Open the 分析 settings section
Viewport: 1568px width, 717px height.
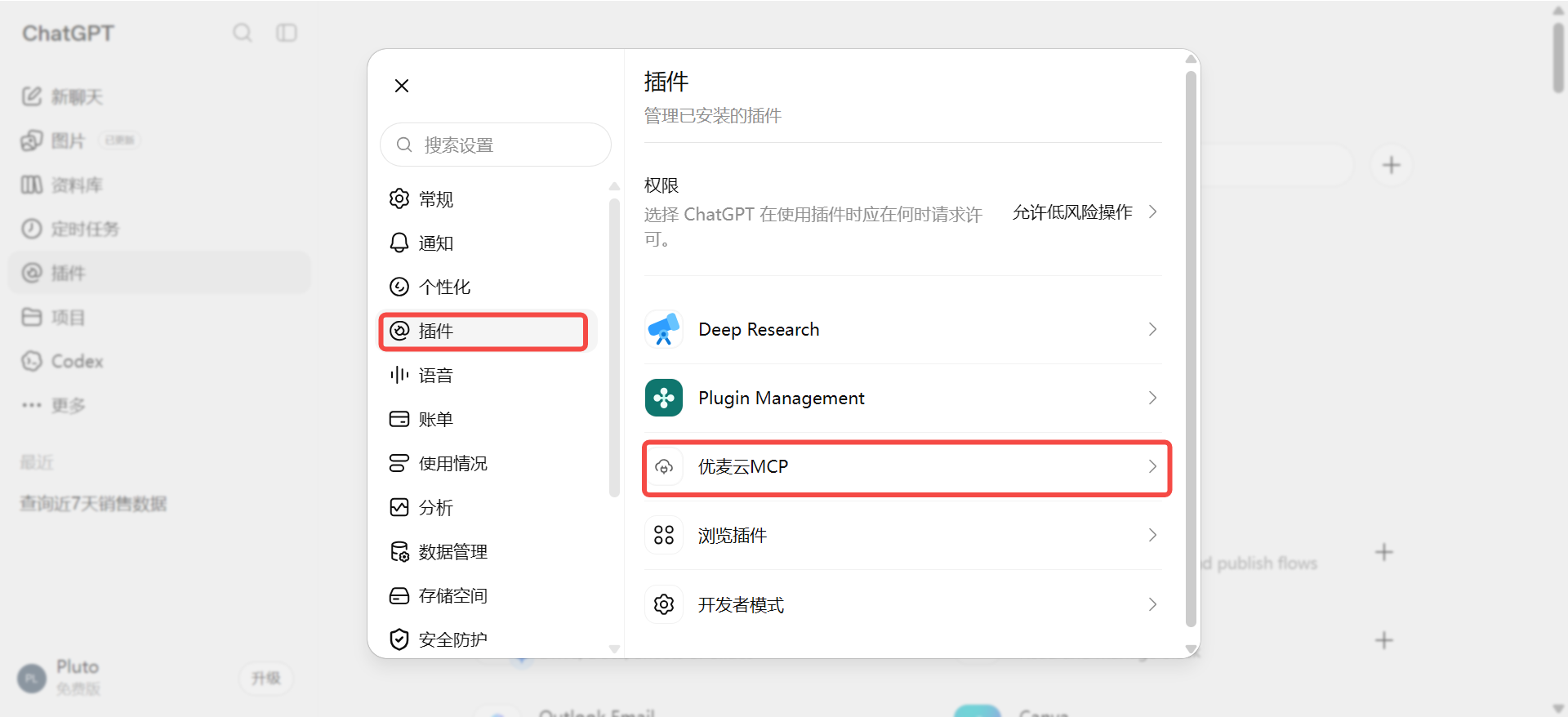click(x=488, y=507)
